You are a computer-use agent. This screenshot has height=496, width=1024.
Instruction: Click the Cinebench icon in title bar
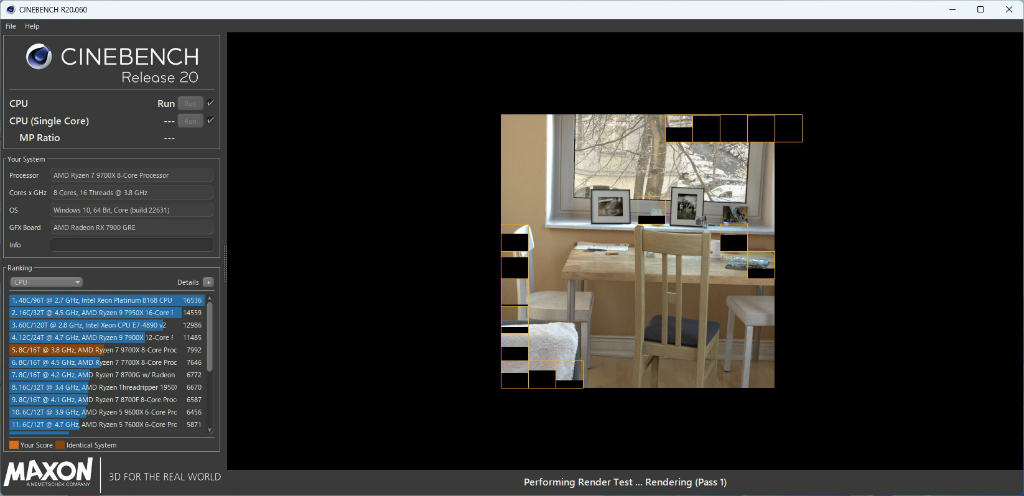click(x=10, y=10)
